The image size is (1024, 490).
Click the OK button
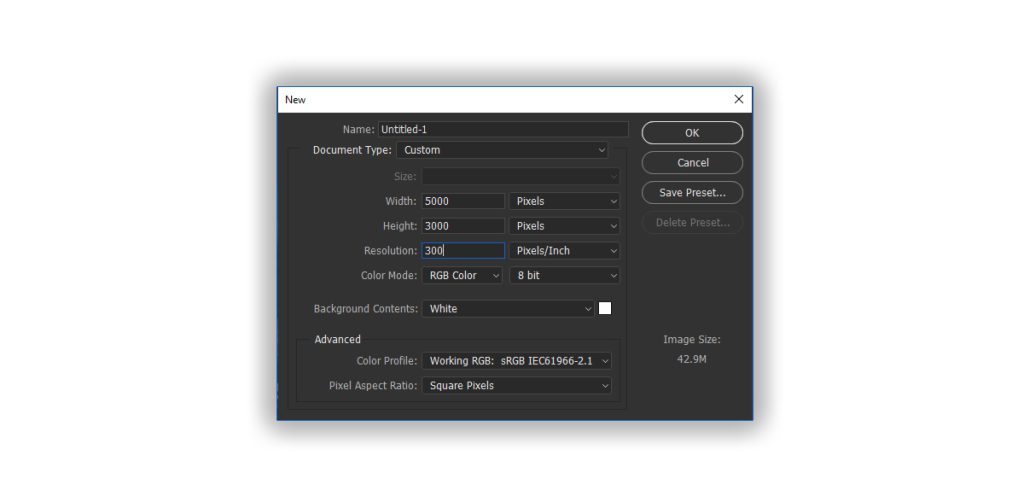click(692, 133)
